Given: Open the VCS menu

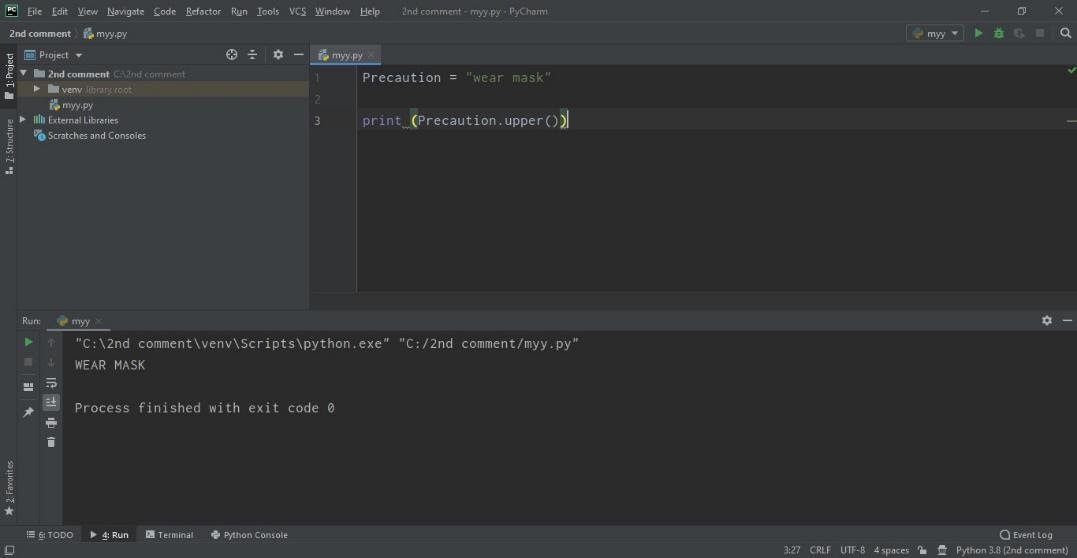Looking at the screenshot, I should click(x=297, y=12).
